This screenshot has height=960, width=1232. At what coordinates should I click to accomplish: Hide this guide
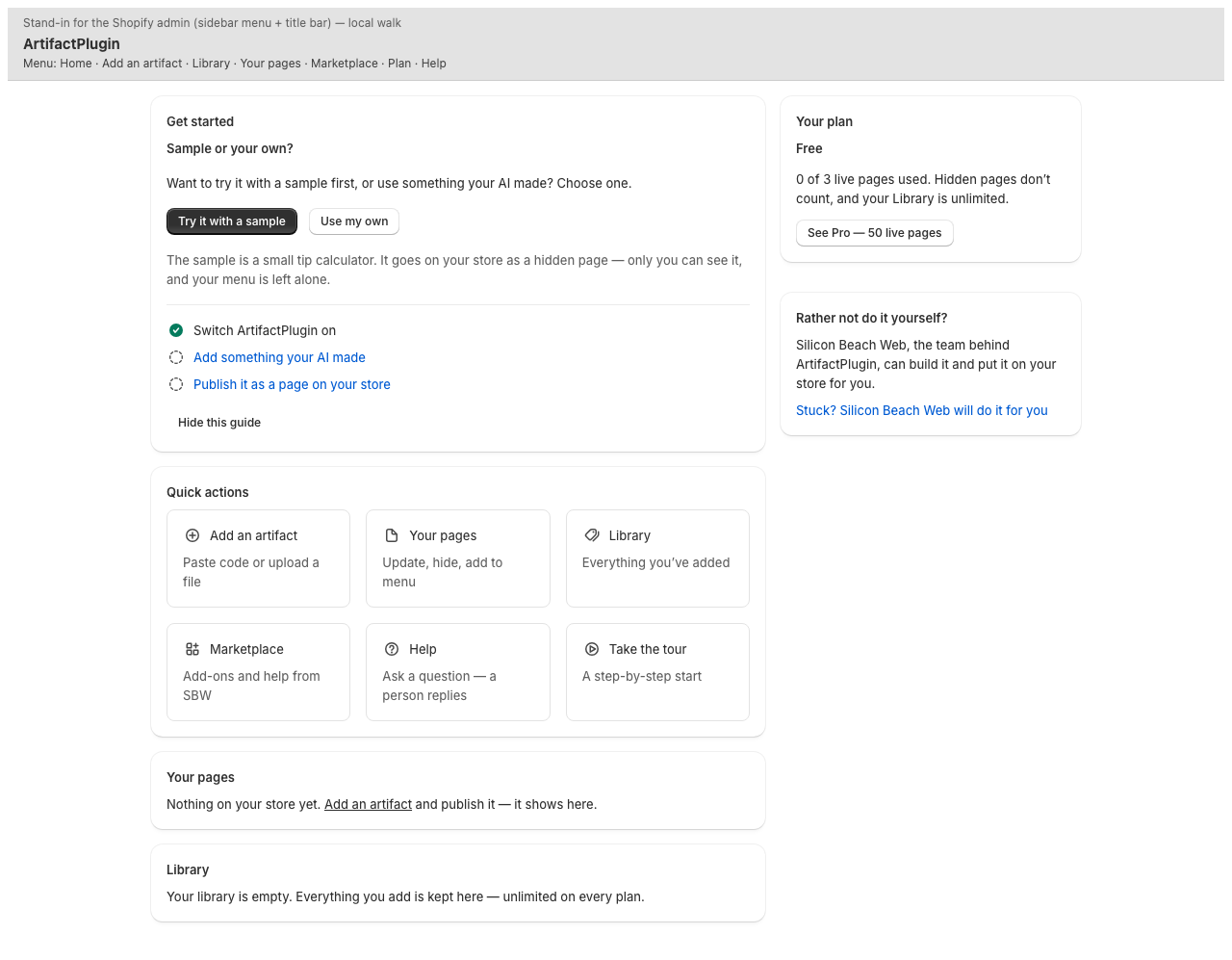(x=219, y=423)
